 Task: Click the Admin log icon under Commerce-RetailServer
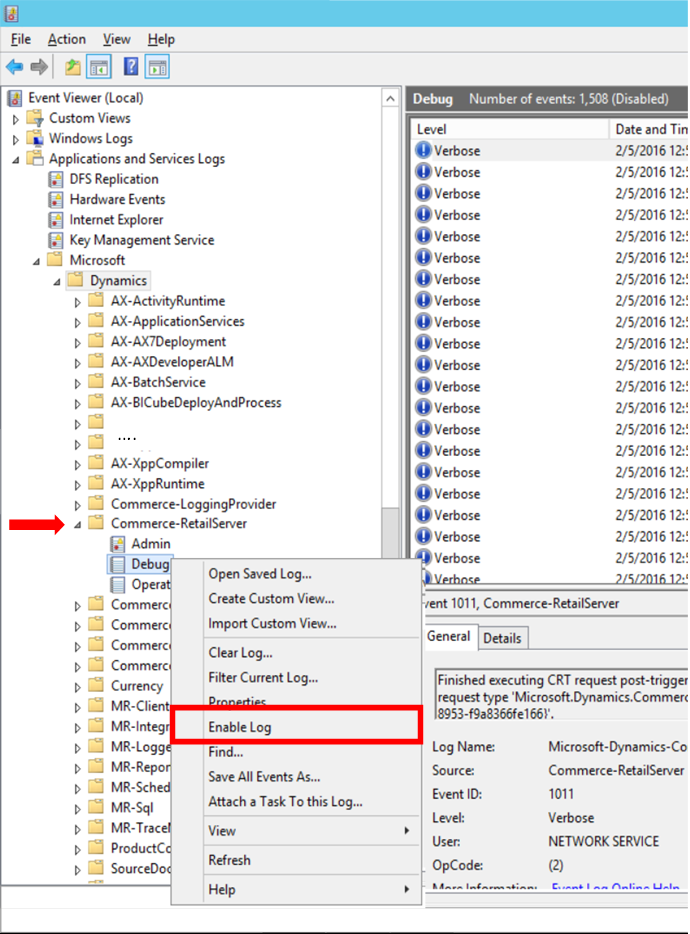click(x=118, y=544)
